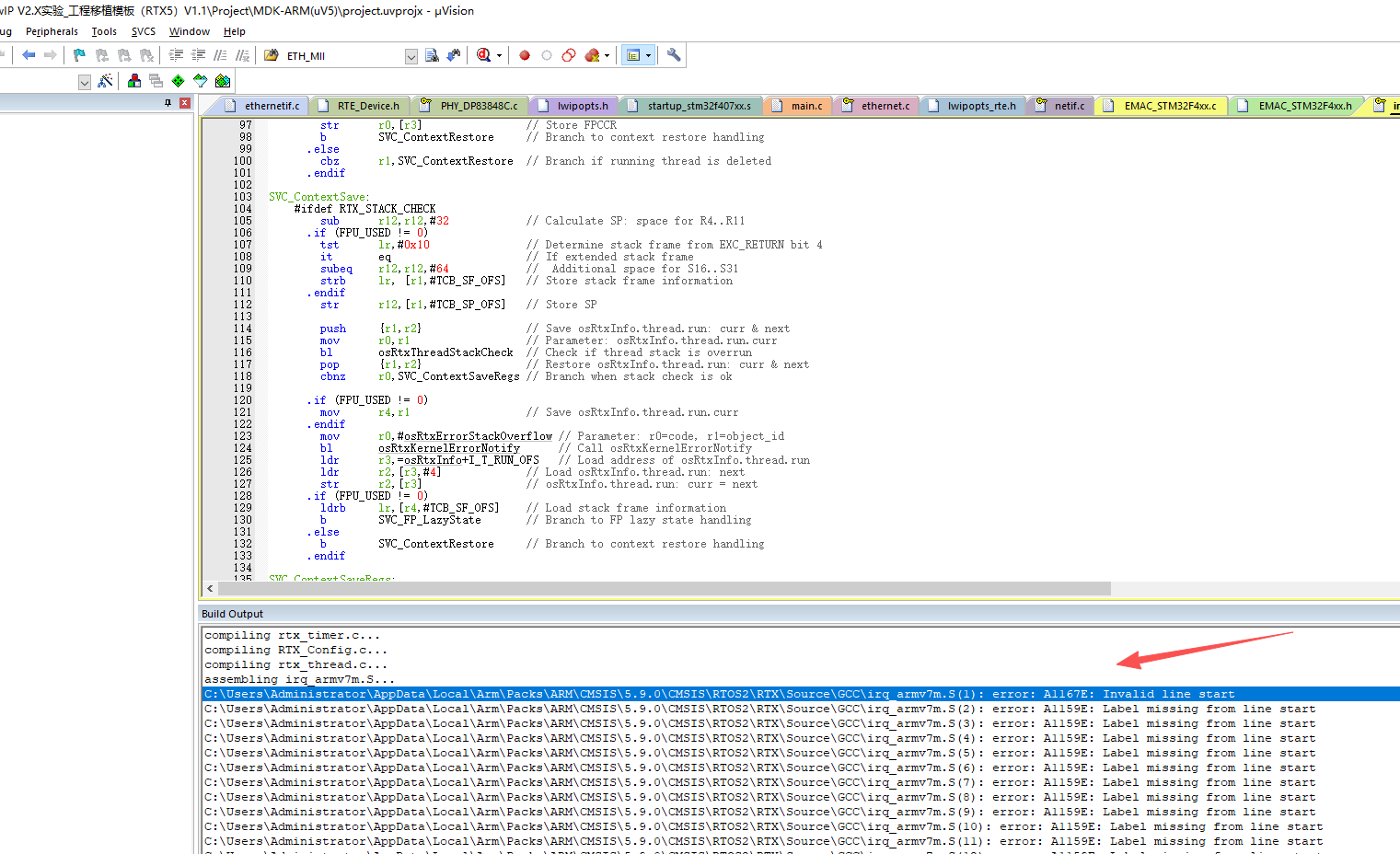
Task: Open the Tools menu
Action: pos(104,31)
